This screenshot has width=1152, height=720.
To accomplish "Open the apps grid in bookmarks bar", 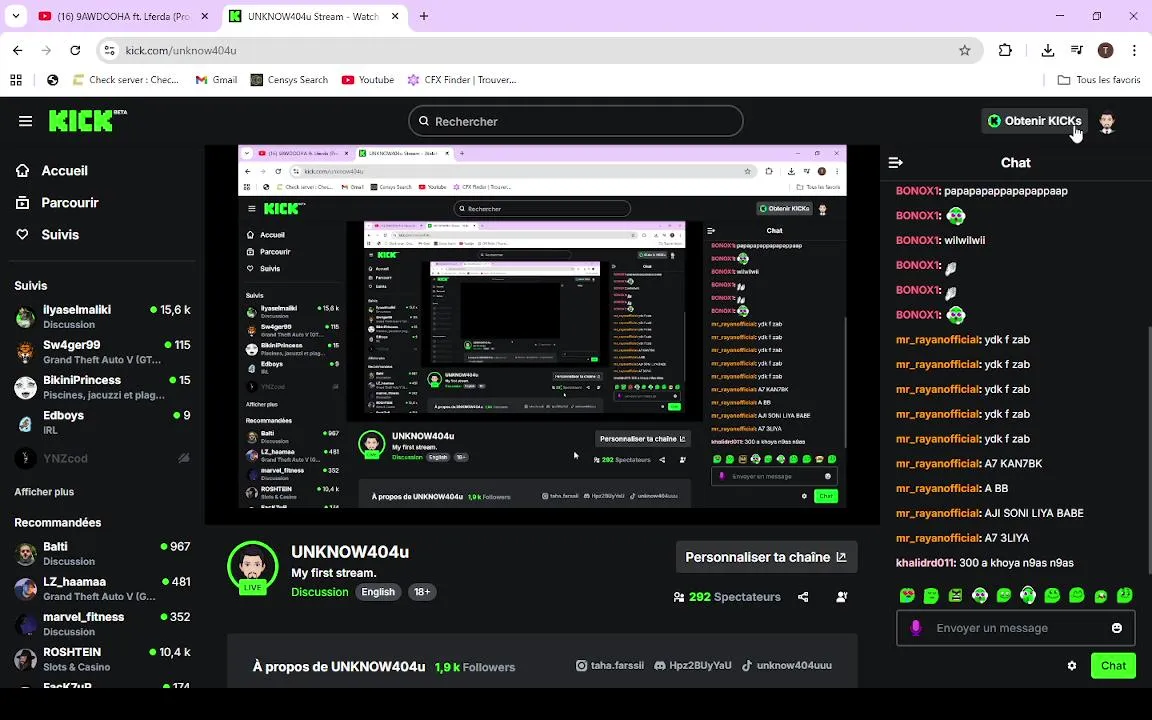I will (15, 79).
